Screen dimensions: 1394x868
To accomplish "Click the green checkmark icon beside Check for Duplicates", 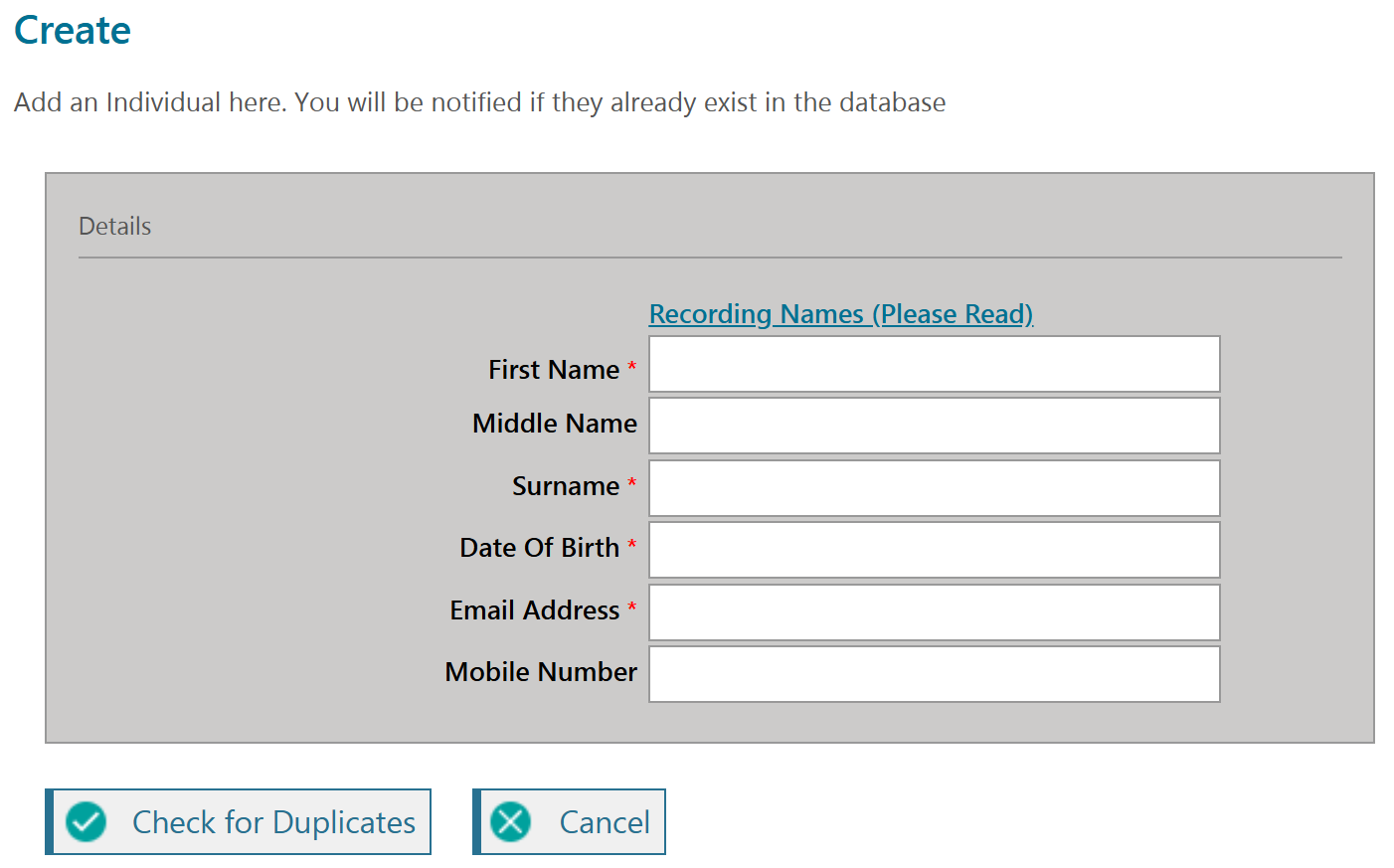I will [87, 822].
